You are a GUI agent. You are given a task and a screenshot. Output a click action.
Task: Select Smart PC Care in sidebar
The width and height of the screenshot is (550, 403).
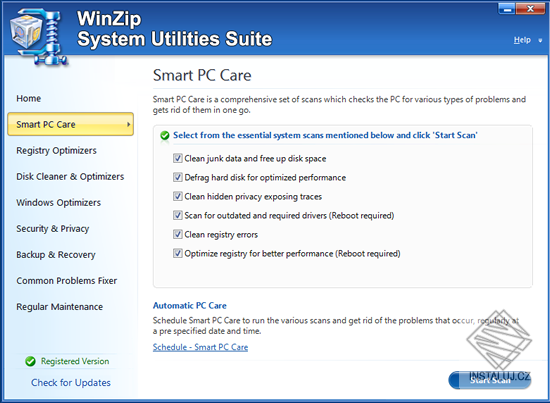[70, 124]
